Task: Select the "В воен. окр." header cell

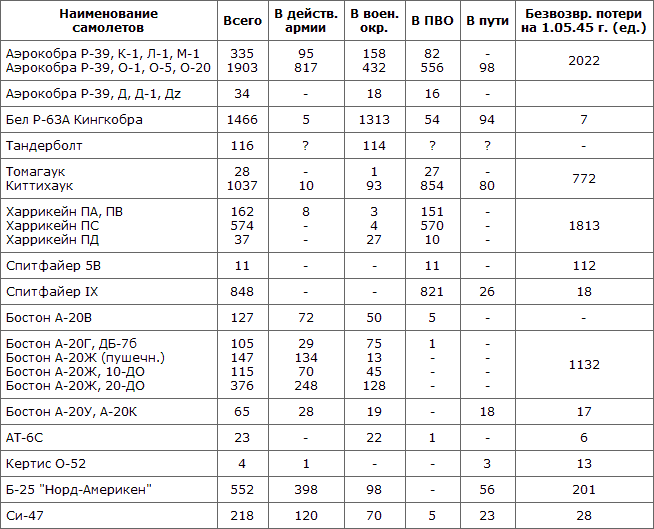Action: click(376, 20)
